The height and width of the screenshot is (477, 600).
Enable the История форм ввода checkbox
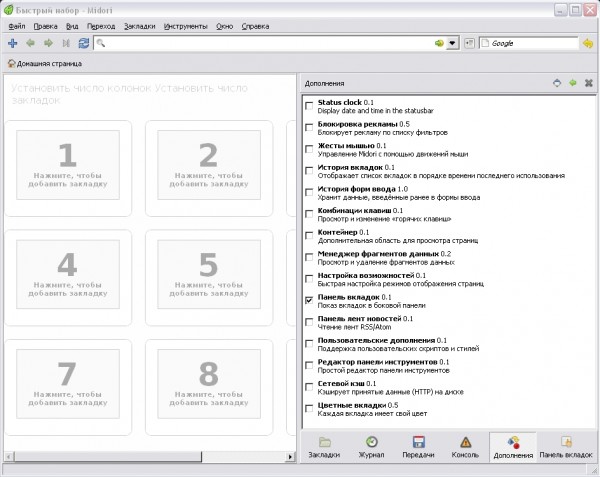309,192
